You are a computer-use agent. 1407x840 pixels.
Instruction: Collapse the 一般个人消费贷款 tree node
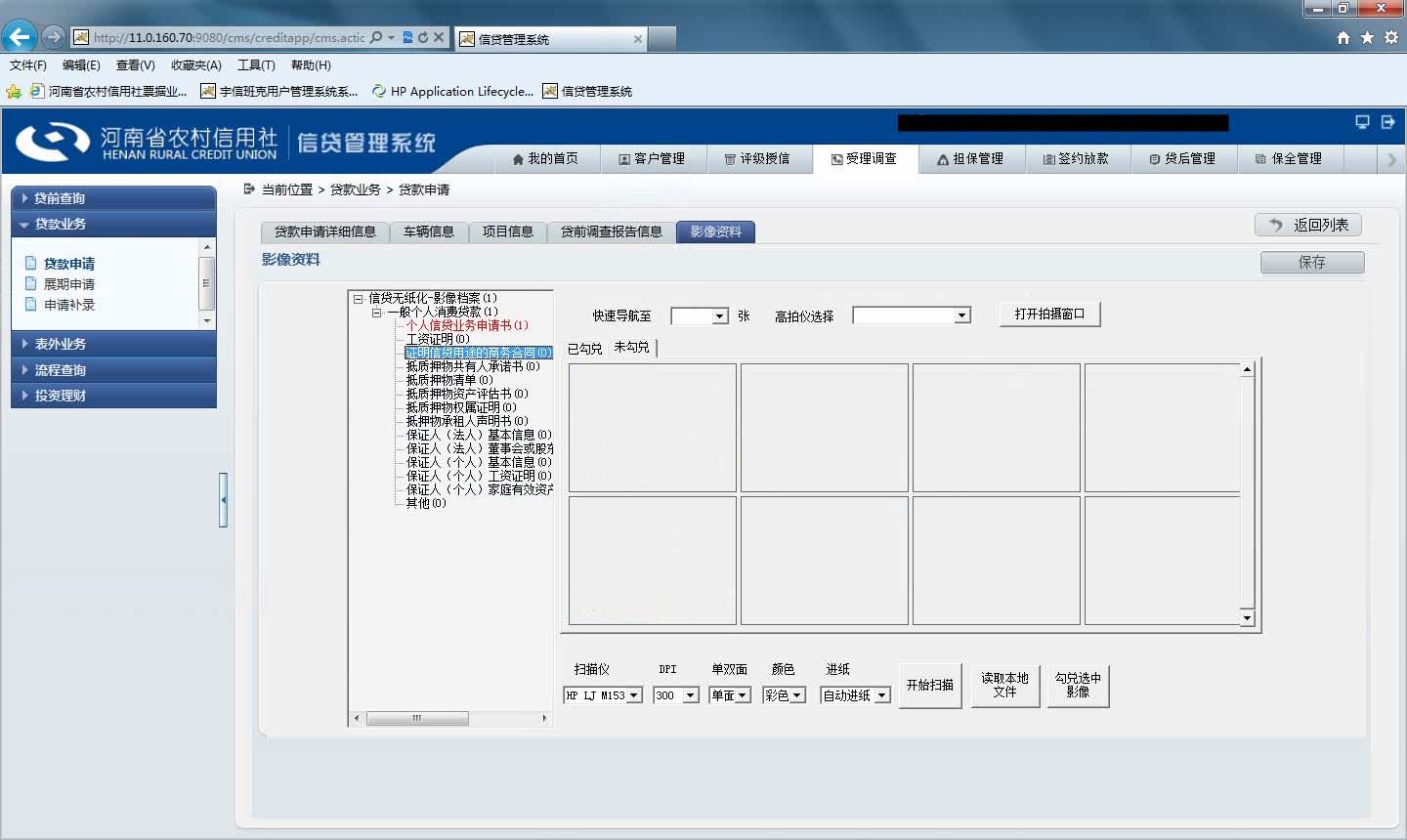[377, 313]
